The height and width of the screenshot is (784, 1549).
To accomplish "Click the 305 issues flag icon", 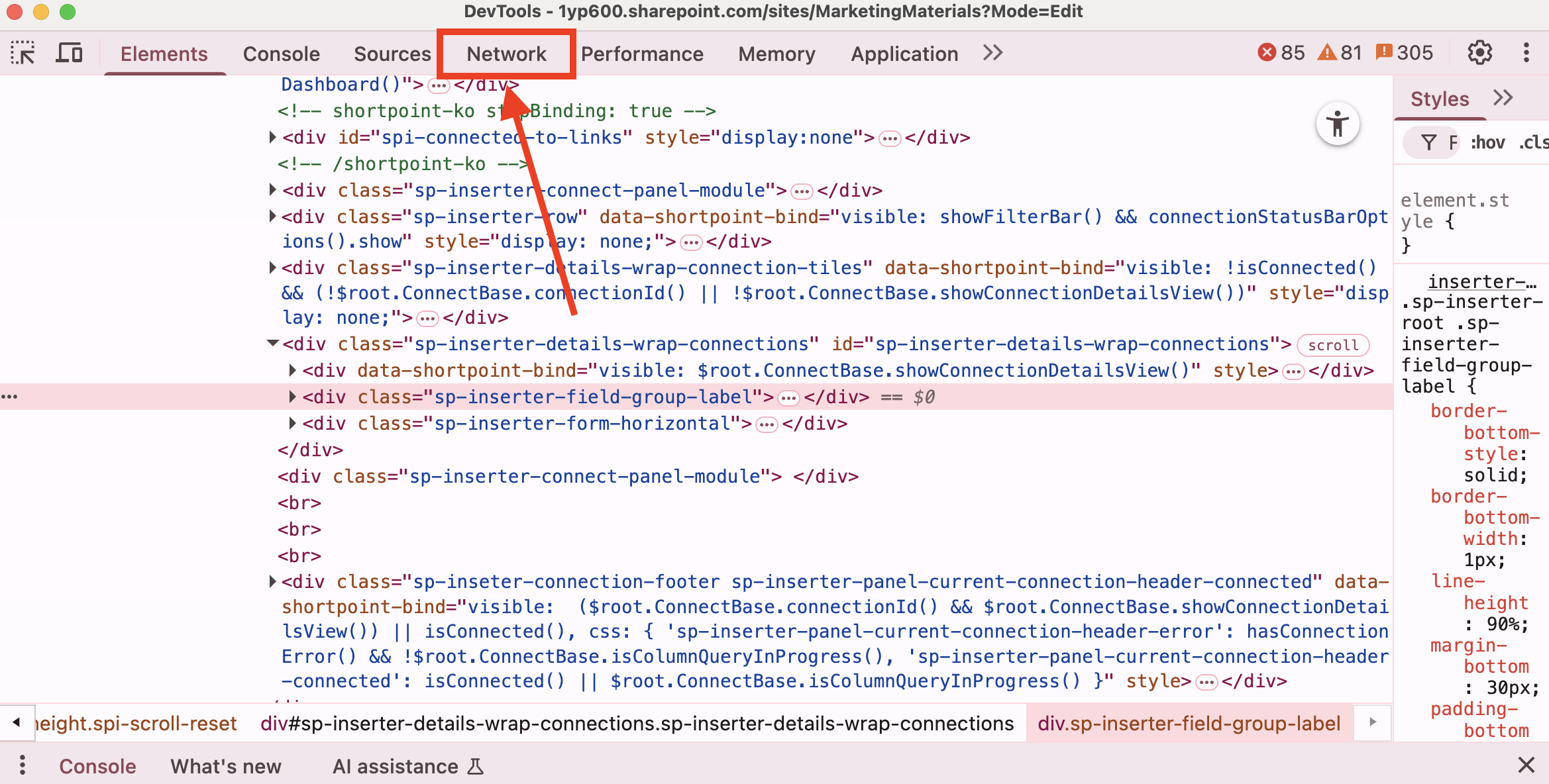I will pyautogui.click(x=1384, y=52).
